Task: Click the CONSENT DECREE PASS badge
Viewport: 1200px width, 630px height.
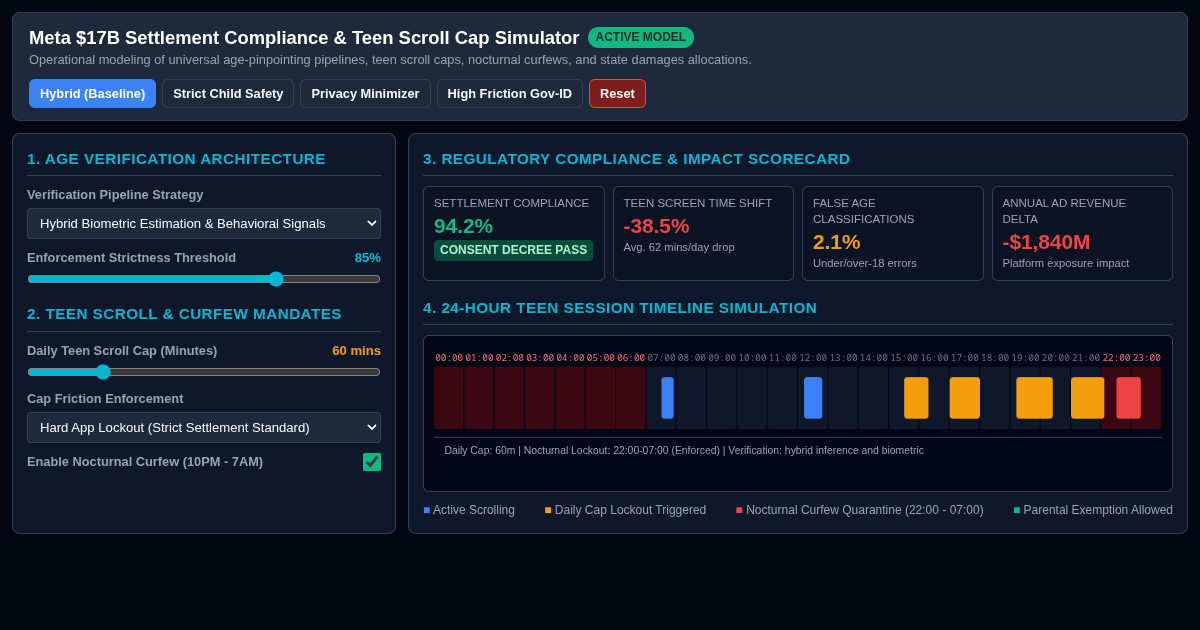Action: click(x=513, y=250)
